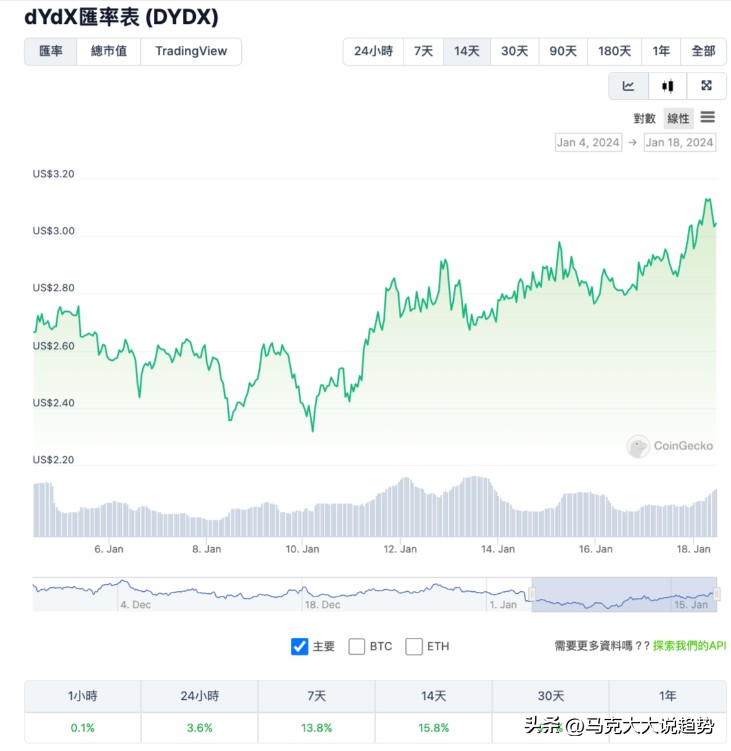Click the 18. Dec navigator marker
This screenshot has height=751, width=731.
point(322,605)
